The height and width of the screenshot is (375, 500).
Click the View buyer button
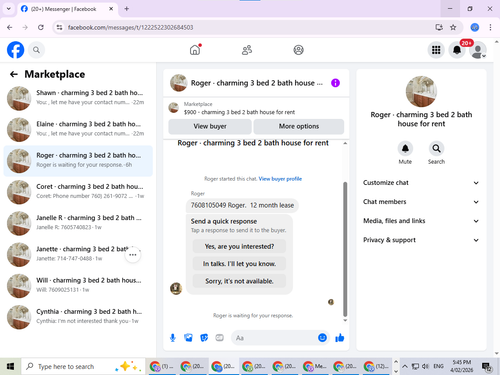point(210,126)
